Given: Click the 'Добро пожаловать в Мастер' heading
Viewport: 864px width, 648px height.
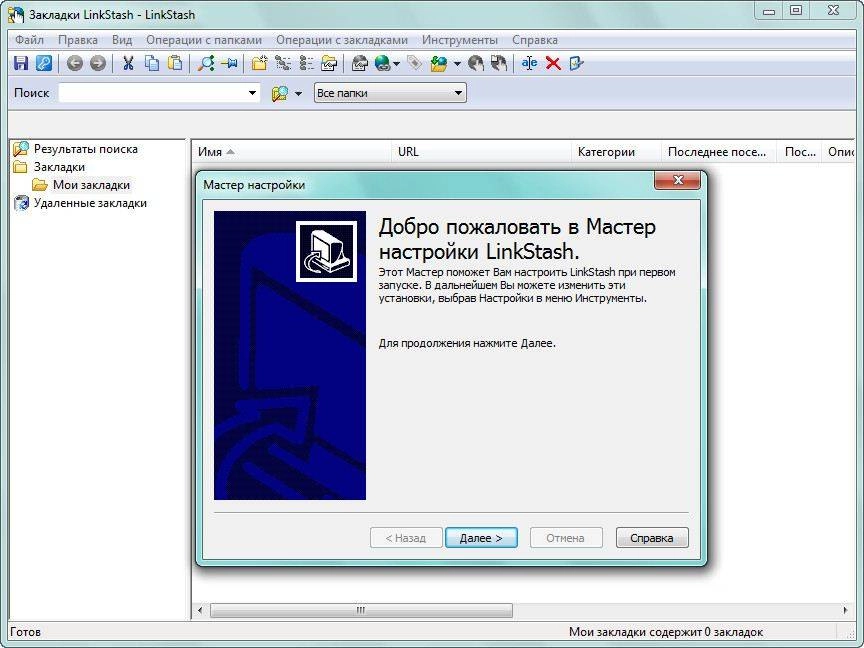Looking at the screenshot, I should [517, 227].
